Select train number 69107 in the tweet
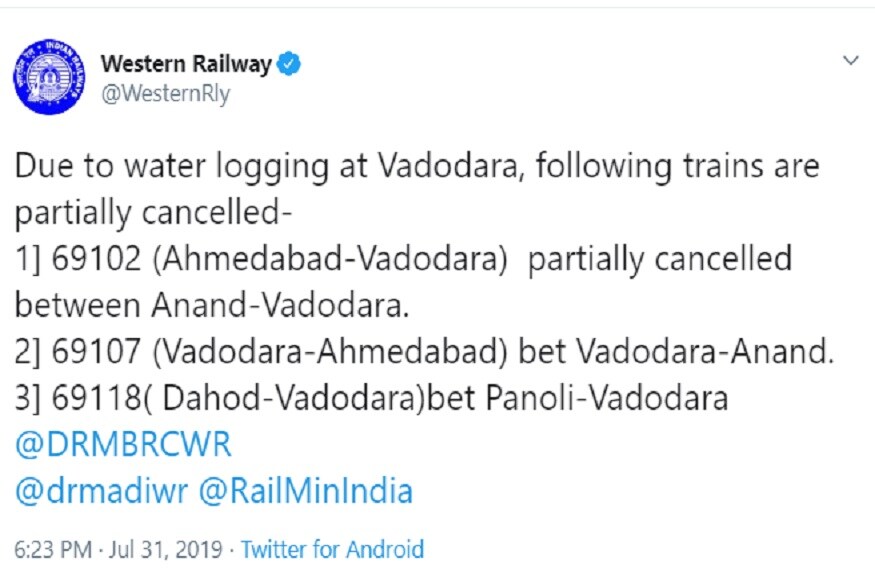Viewport: 875px width, 583px height. pyautogui.click(x=96, y=351)
